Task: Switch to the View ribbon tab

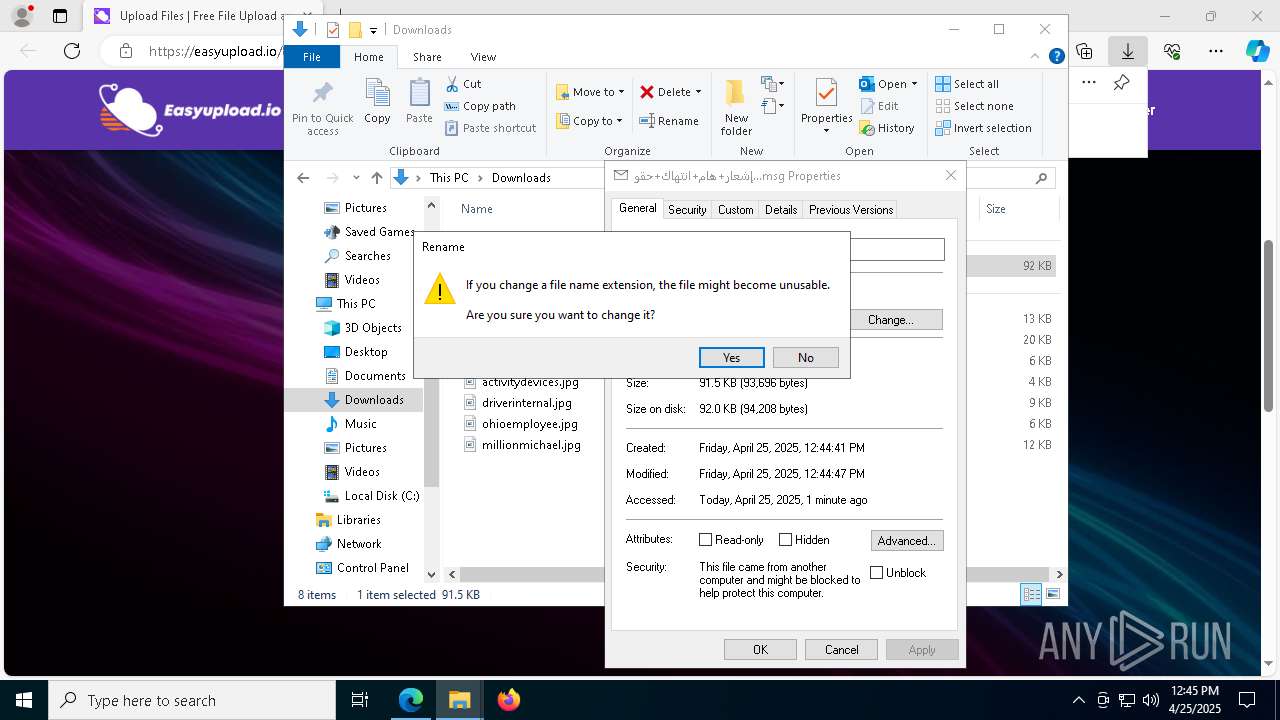Action: [483, 57]
